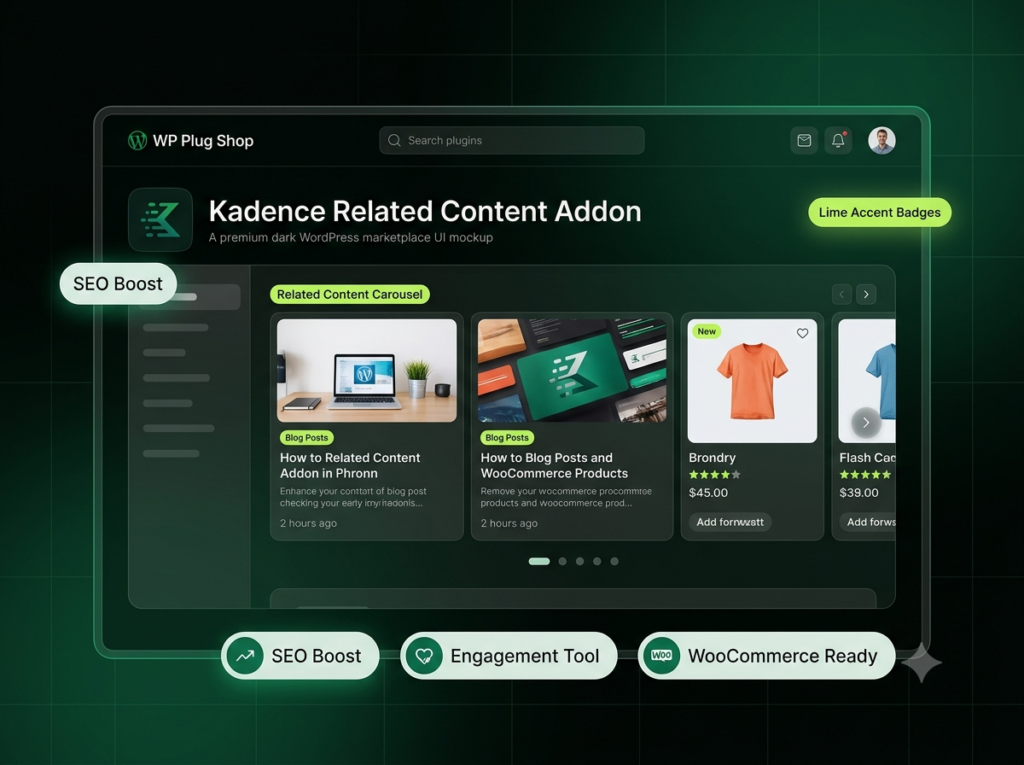Image resolution: width=1024 pixels, height=765 pixels.
Task: Select the Related Content Carousel label
Action: coord(349,294)
